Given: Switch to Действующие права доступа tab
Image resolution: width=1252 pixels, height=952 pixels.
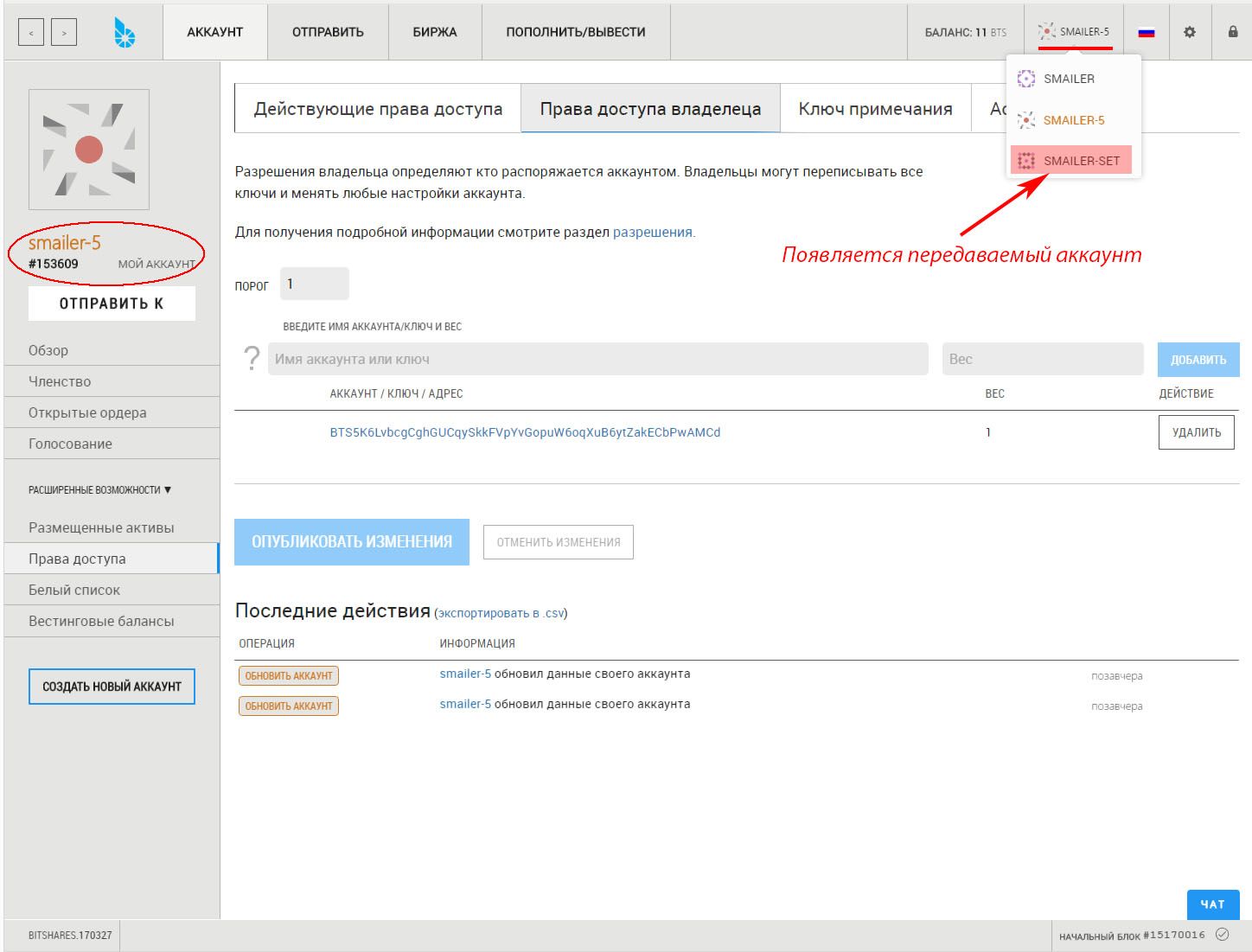Looking at the screenshot, I should [x=378, y=109].
